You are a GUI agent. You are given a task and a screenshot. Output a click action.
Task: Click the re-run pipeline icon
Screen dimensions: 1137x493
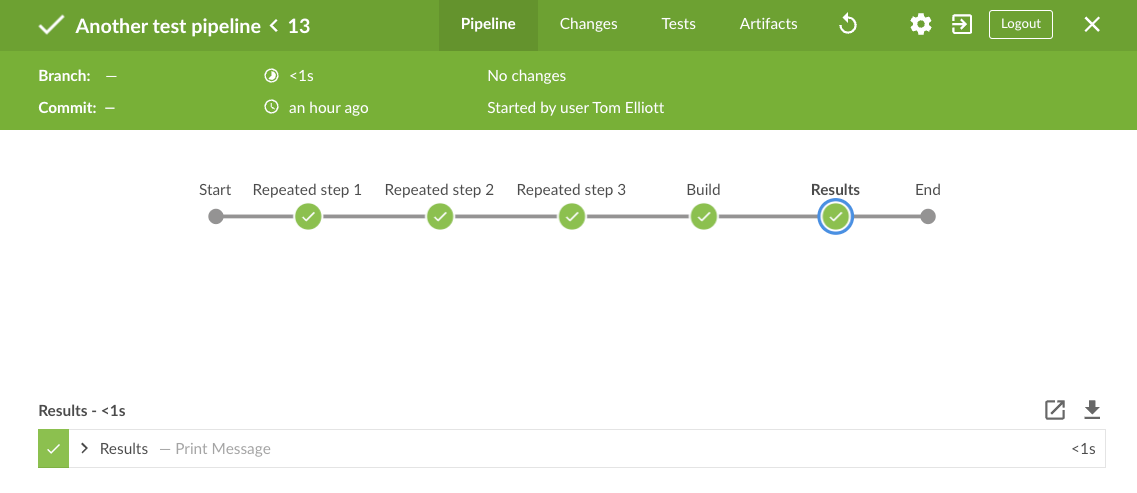point(848,24)
